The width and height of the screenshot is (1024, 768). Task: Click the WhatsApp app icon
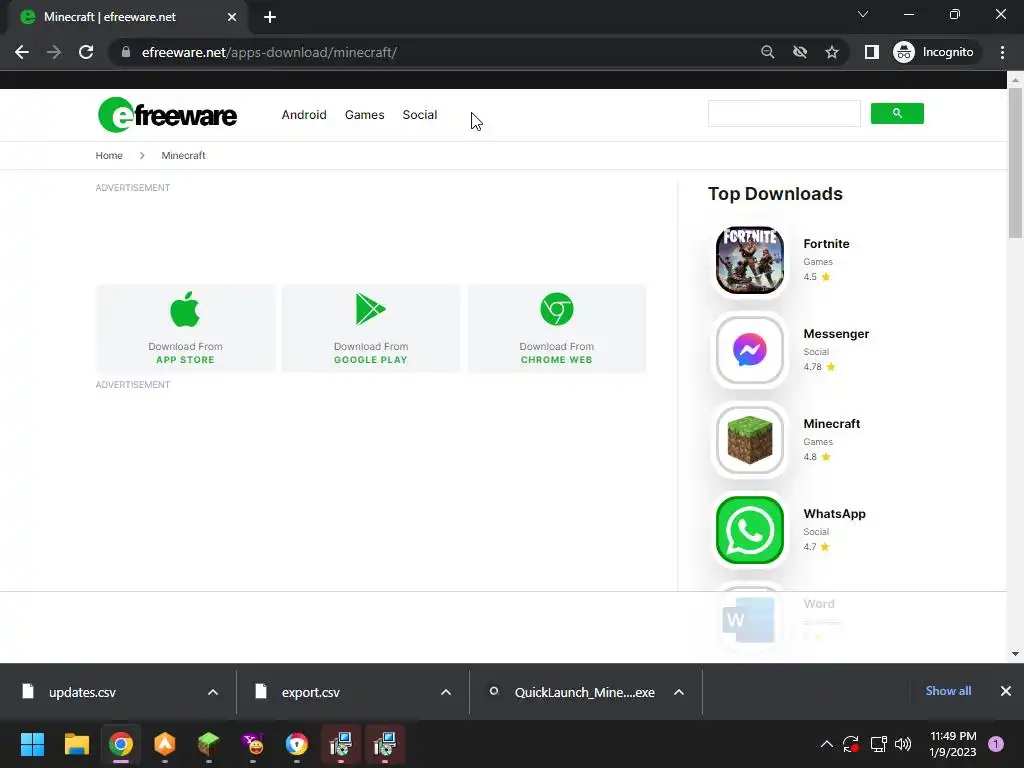750,530
